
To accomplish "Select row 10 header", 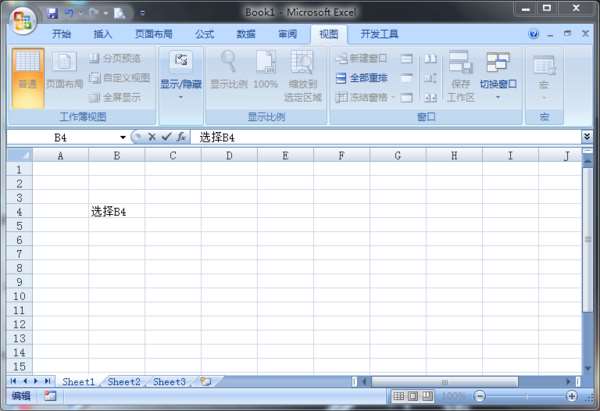I will pos(20,296).
